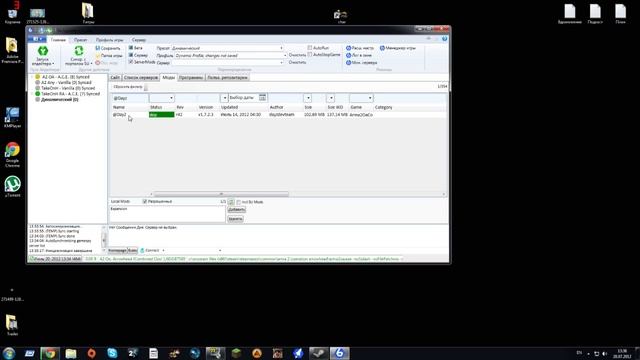
Task: Open the game folder icon in the ribbon
Action: 98,56
